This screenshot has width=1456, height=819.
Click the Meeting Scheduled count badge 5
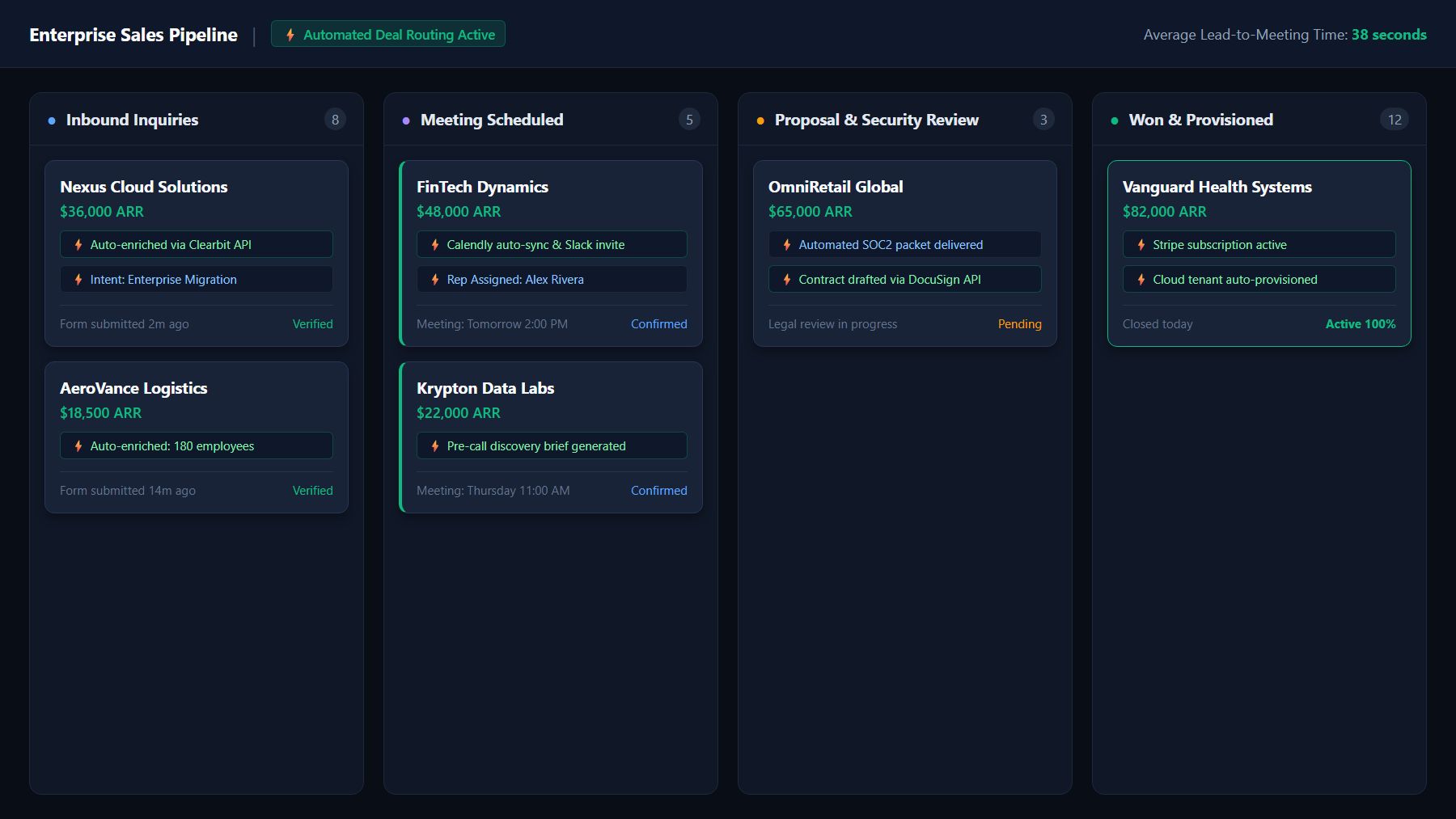[x=689, y=120]
